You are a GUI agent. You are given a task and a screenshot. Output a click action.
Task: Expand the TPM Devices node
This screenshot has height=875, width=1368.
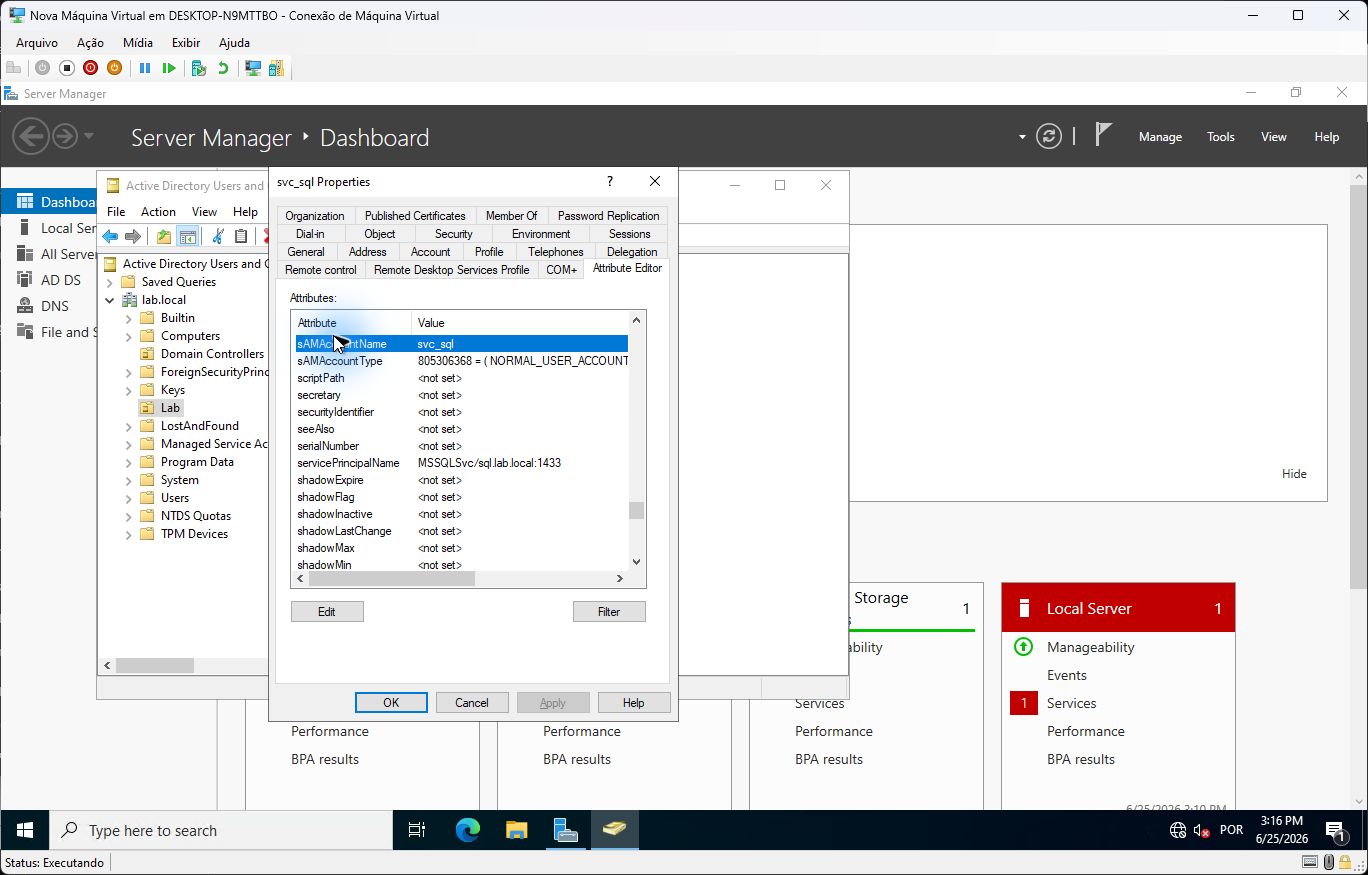[x=128, y=534]
